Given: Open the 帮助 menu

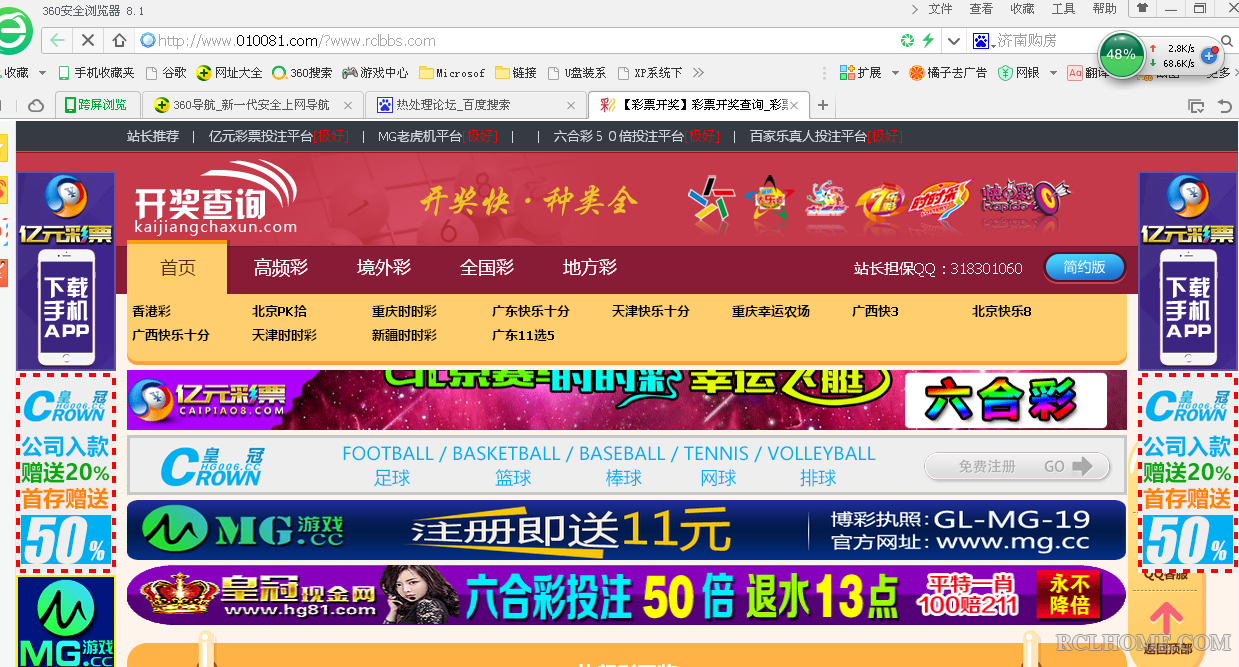Looking at the screenshot, I should pos(1104,9).
